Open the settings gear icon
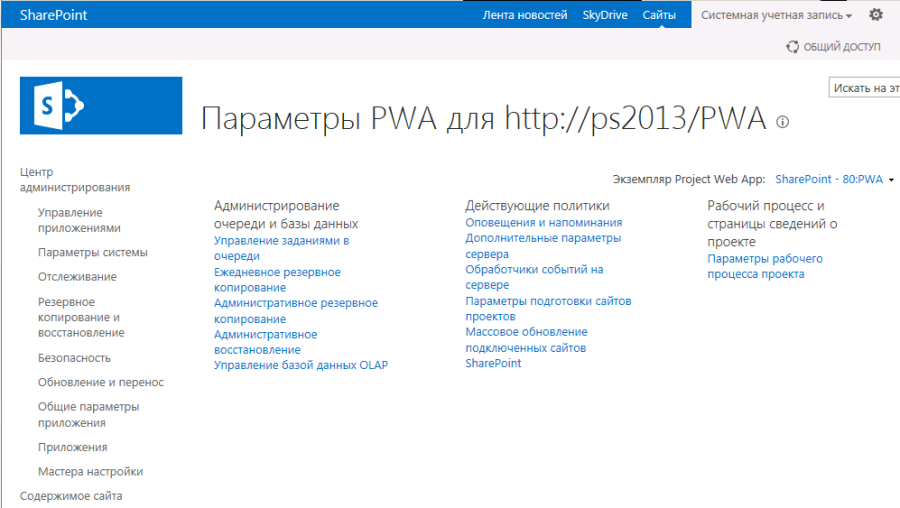 coord(875,14)
